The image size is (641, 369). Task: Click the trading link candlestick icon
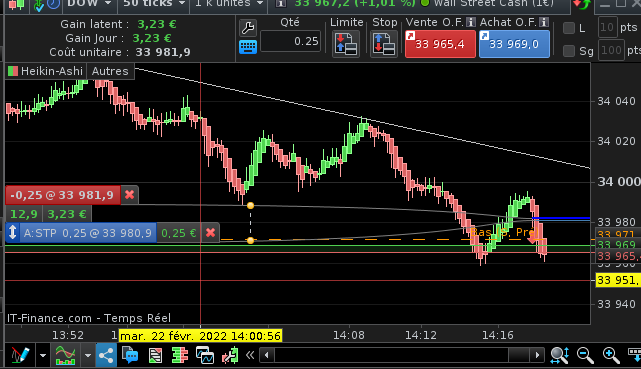230,355
